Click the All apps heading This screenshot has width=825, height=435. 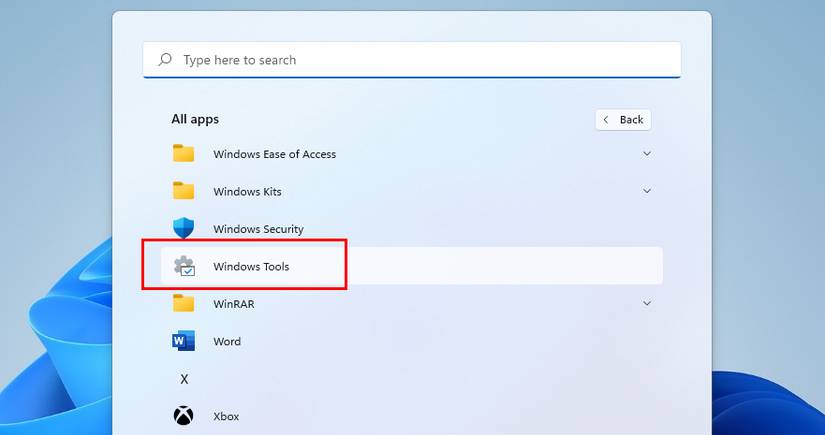tap(195, 119)
